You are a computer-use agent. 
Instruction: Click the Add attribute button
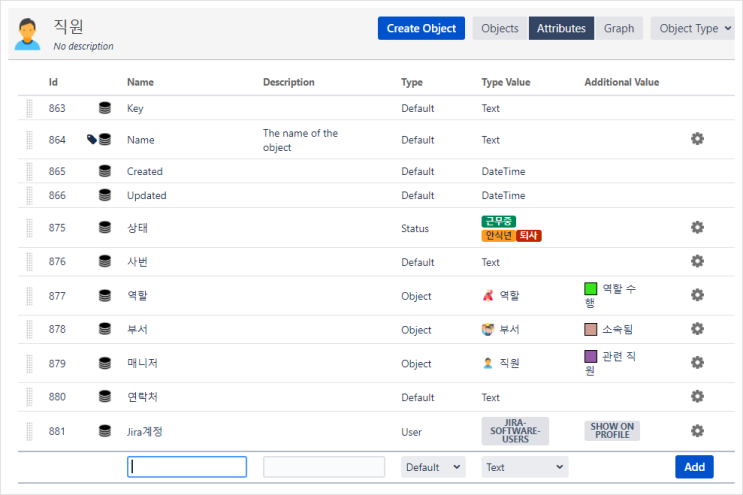tap(694, 467)
